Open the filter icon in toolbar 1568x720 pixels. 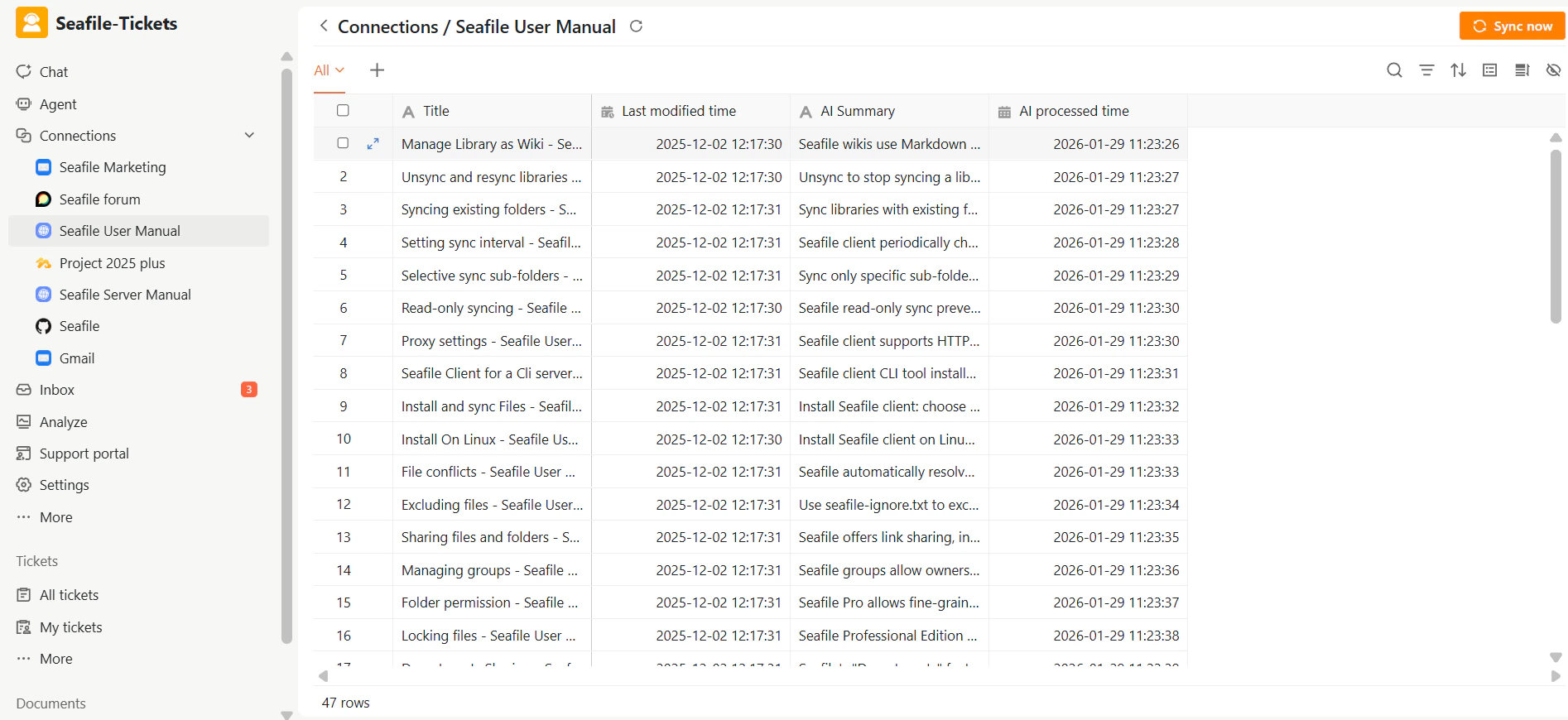(x=1426, y=70)
